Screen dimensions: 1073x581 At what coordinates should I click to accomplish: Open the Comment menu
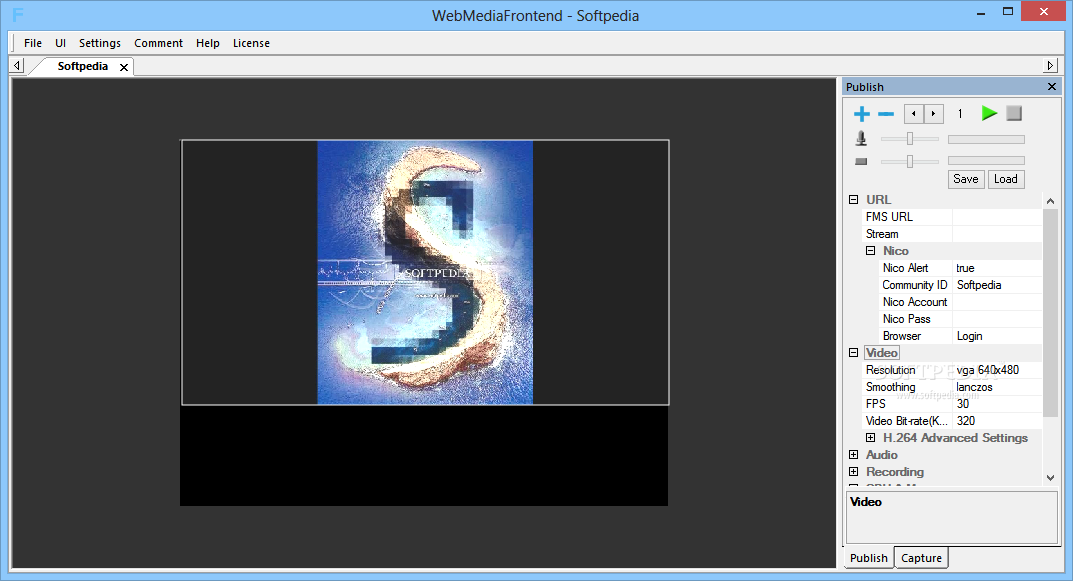coord(158,43)
